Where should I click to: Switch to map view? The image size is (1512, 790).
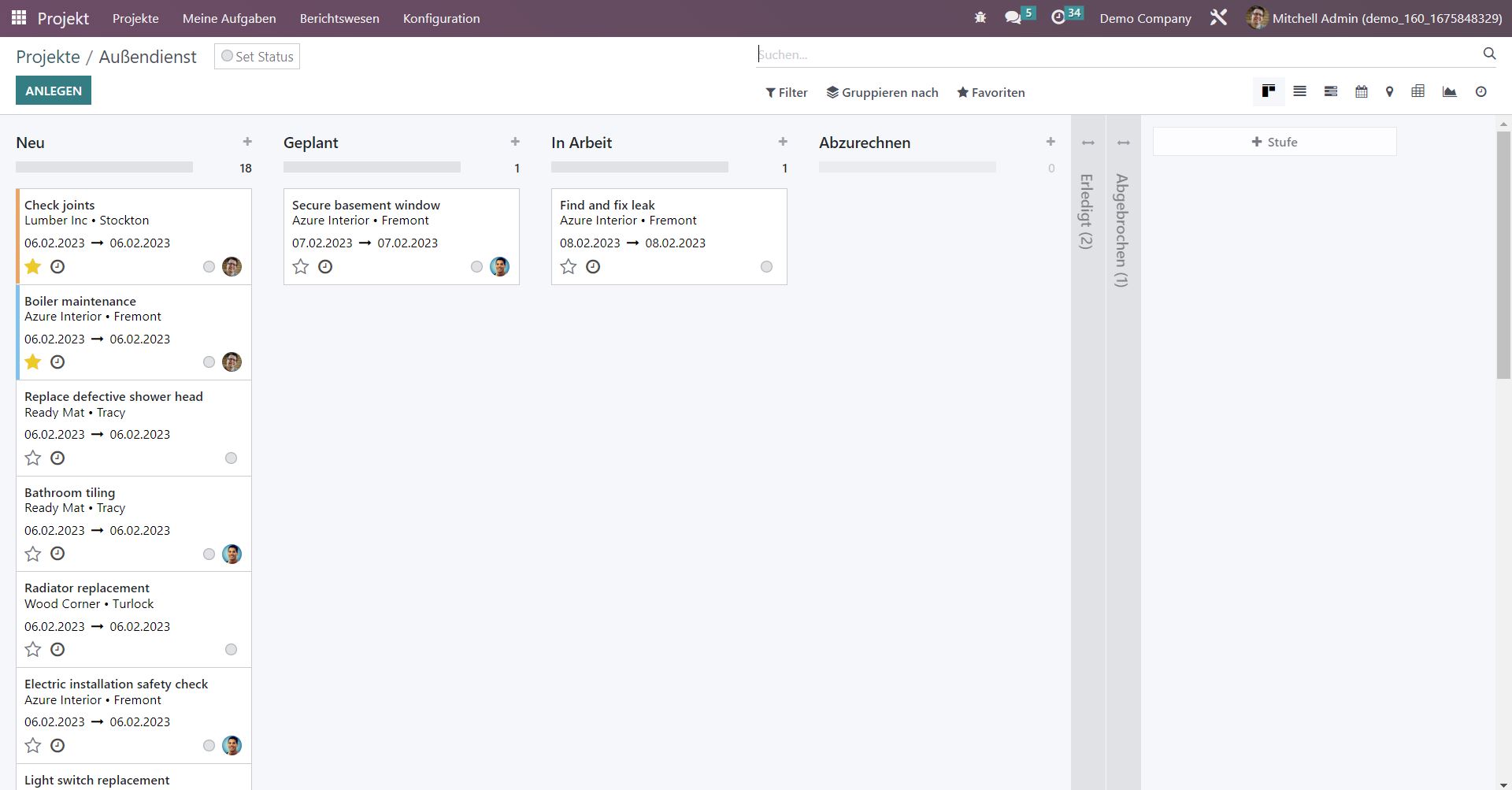coord(1389,92)
